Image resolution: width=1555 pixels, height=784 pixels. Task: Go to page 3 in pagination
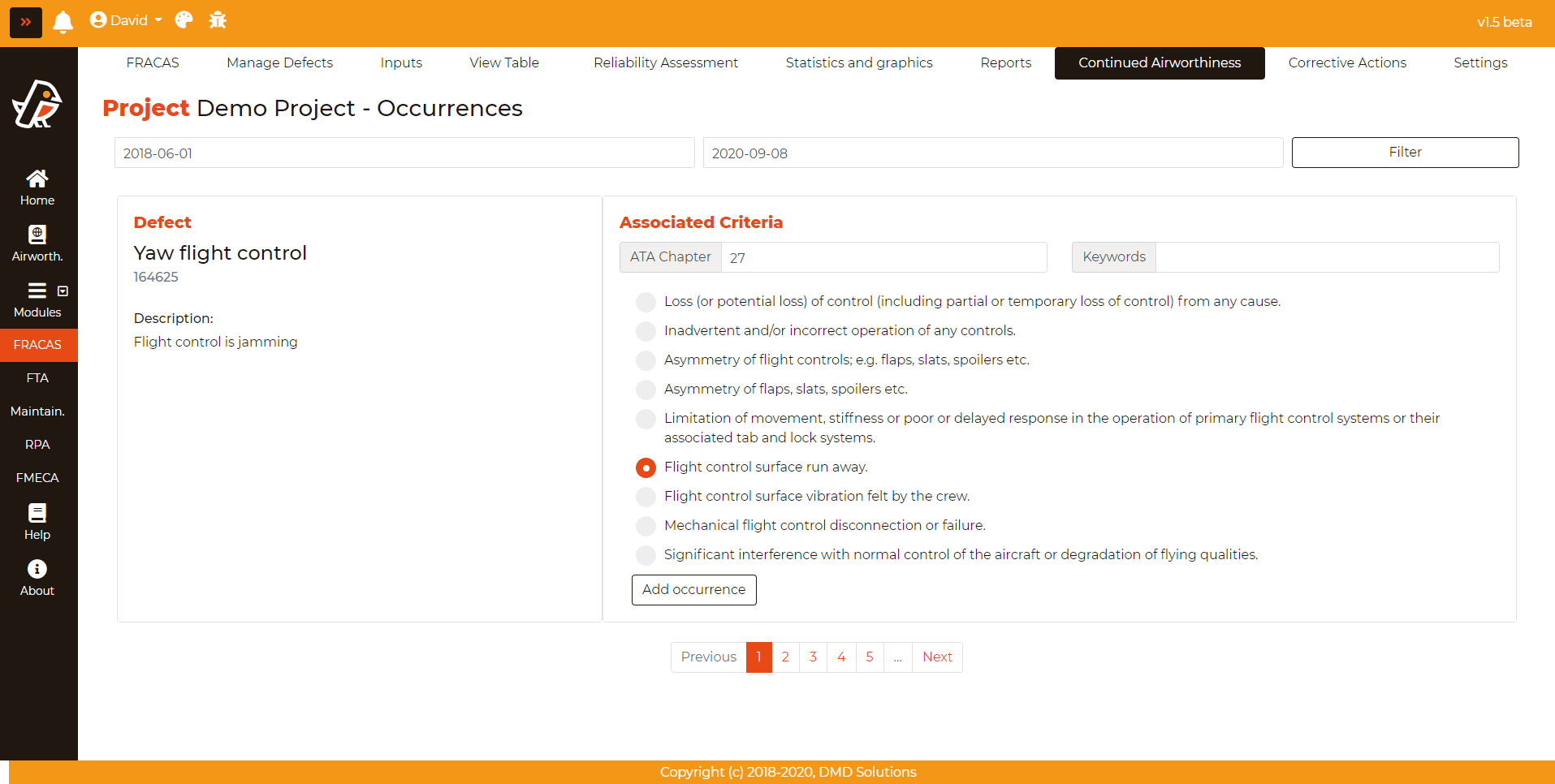pos(813,657)
